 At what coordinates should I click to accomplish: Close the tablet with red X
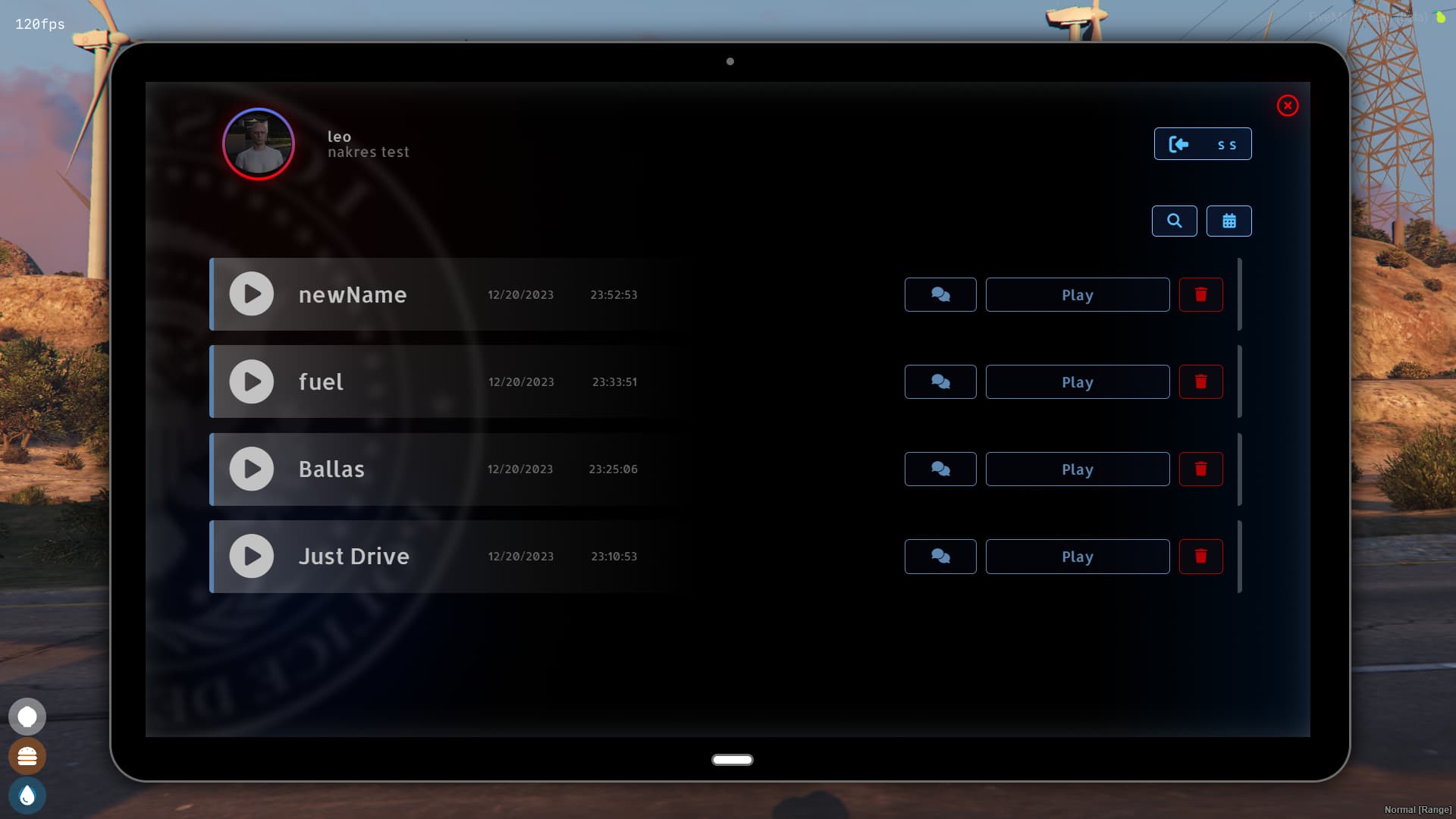point(1287,105)
